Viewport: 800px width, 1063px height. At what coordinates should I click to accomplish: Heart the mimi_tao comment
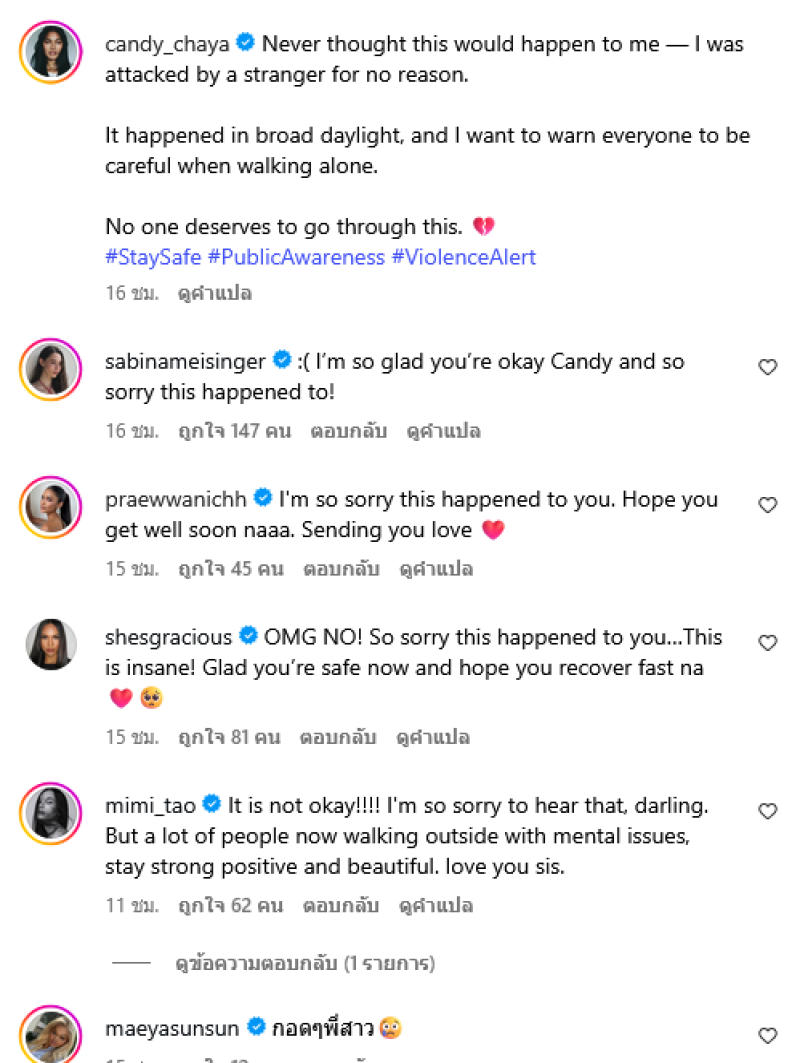(x=768, y=811)
